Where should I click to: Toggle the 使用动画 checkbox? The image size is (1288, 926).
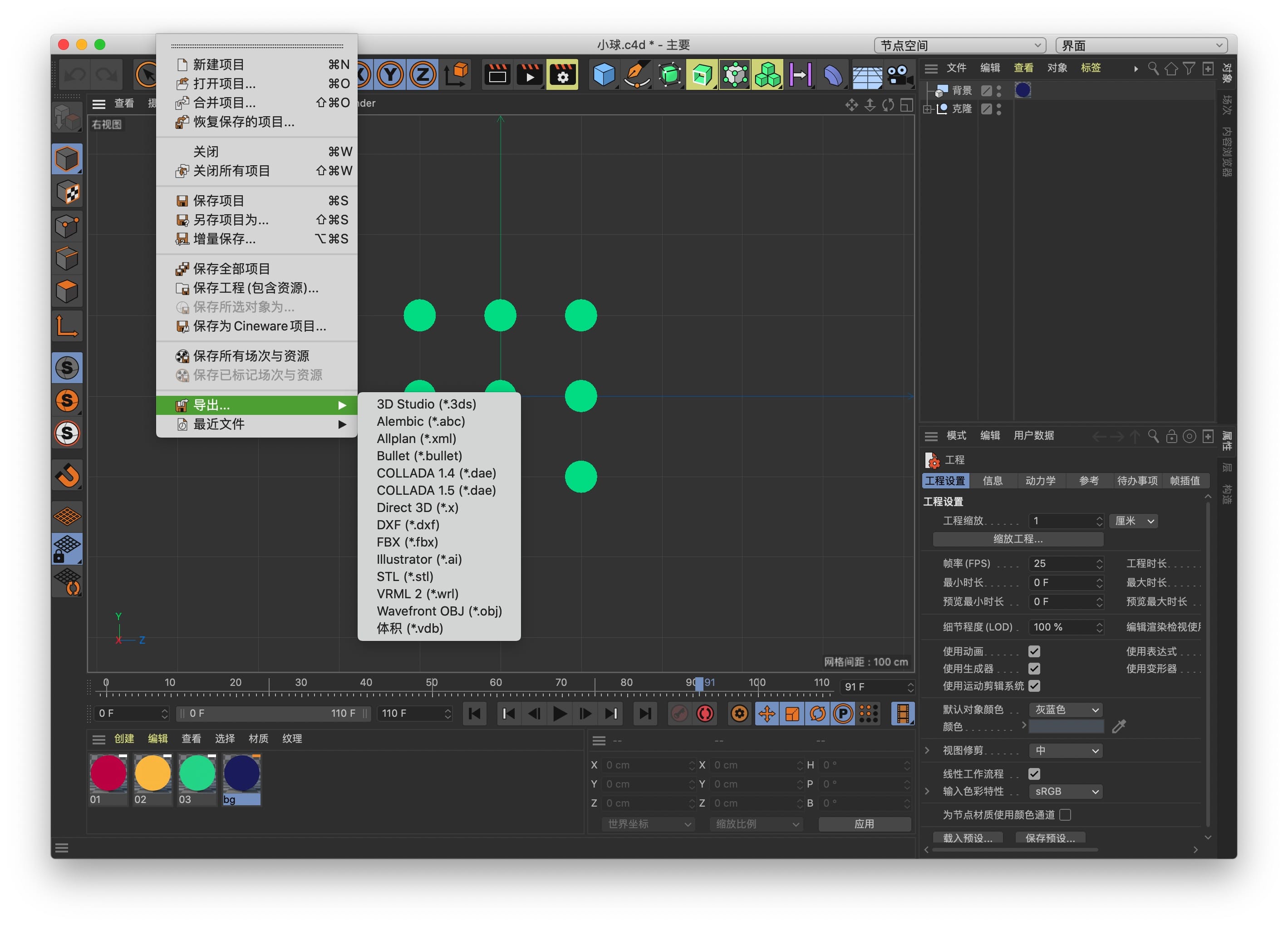pos(1034,651)
